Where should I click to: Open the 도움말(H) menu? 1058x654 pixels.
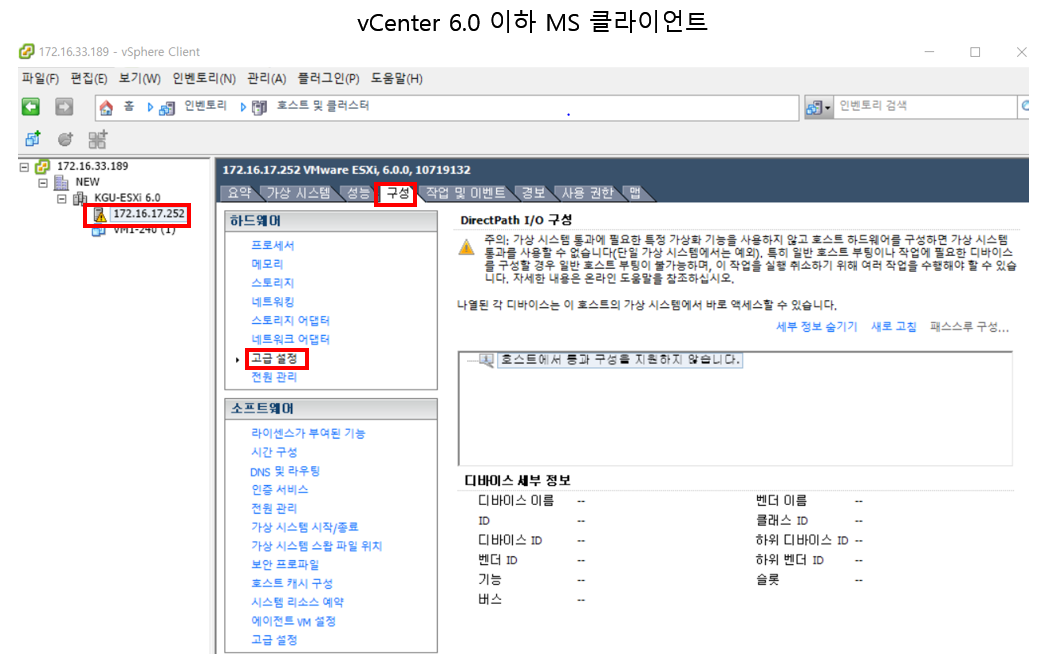tap(397, 78)
